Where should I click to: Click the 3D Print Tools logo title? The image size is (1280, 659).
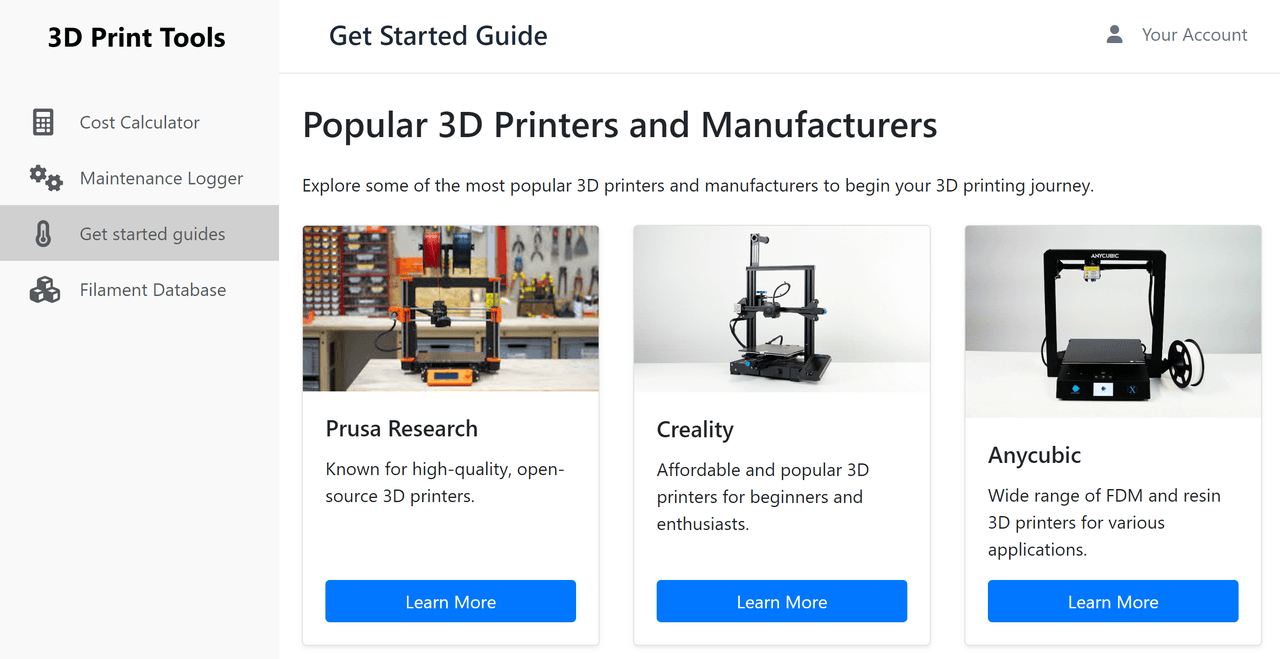coord(137,38)
